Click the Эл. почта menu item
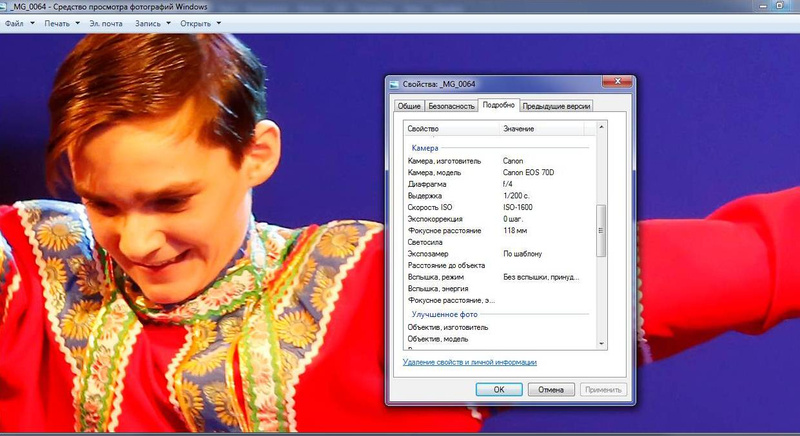The image size is (800, 436). click(x=107, y=22)
